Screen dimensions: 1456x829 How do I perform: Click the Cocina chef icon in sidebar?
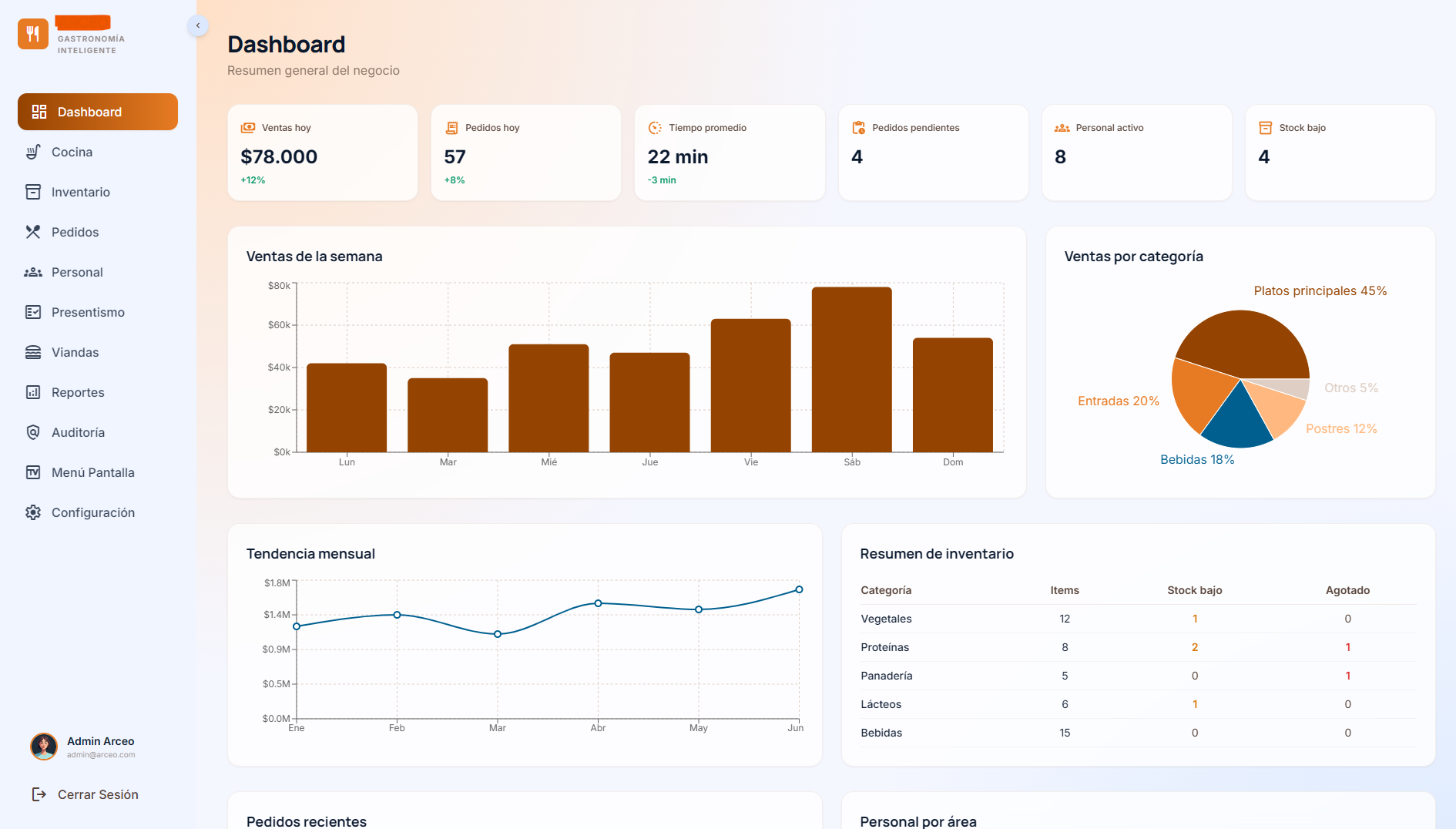[33, 152]
